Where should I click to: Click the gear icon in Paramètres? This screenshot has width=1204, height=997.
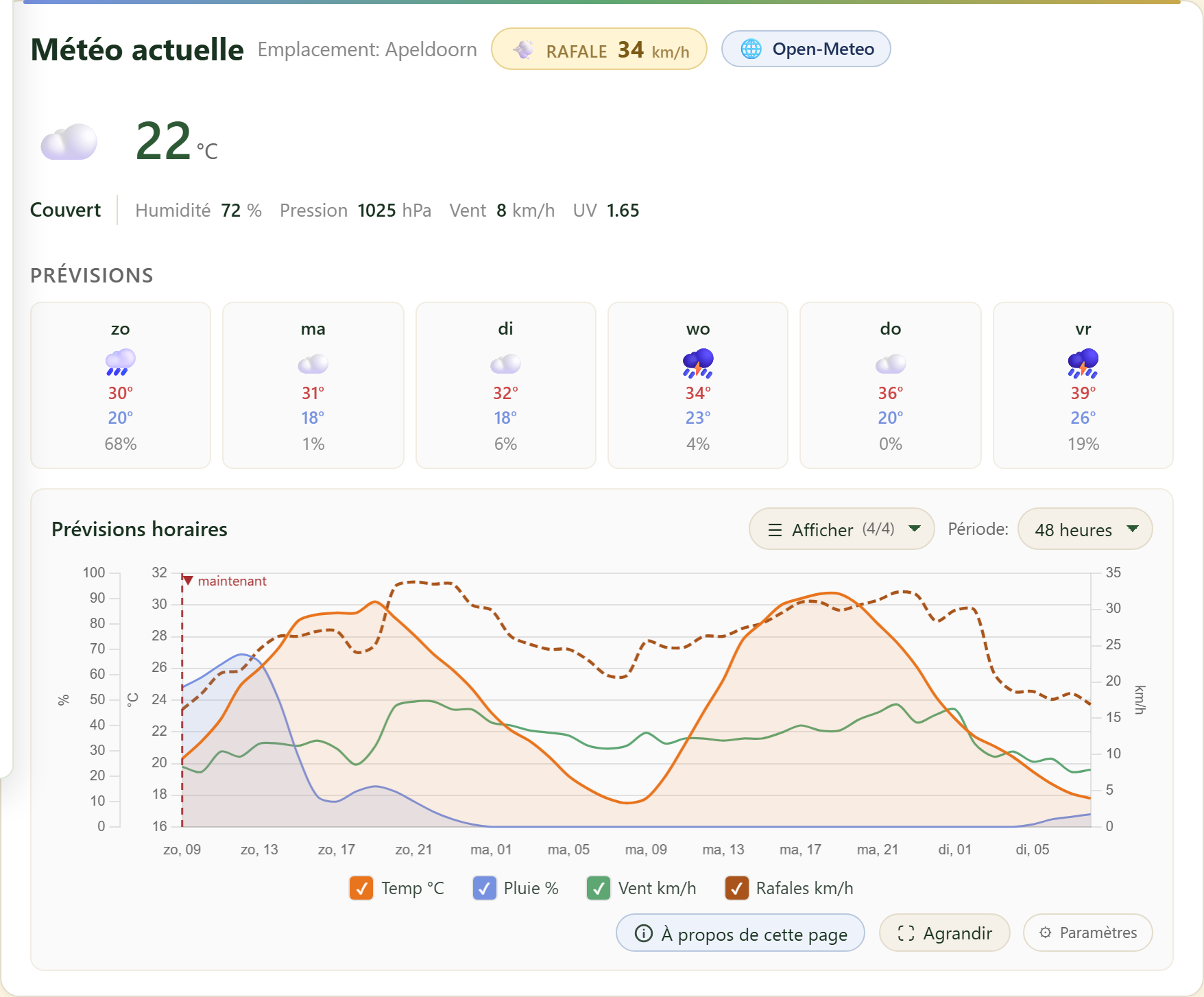(x=1046, y=933)
